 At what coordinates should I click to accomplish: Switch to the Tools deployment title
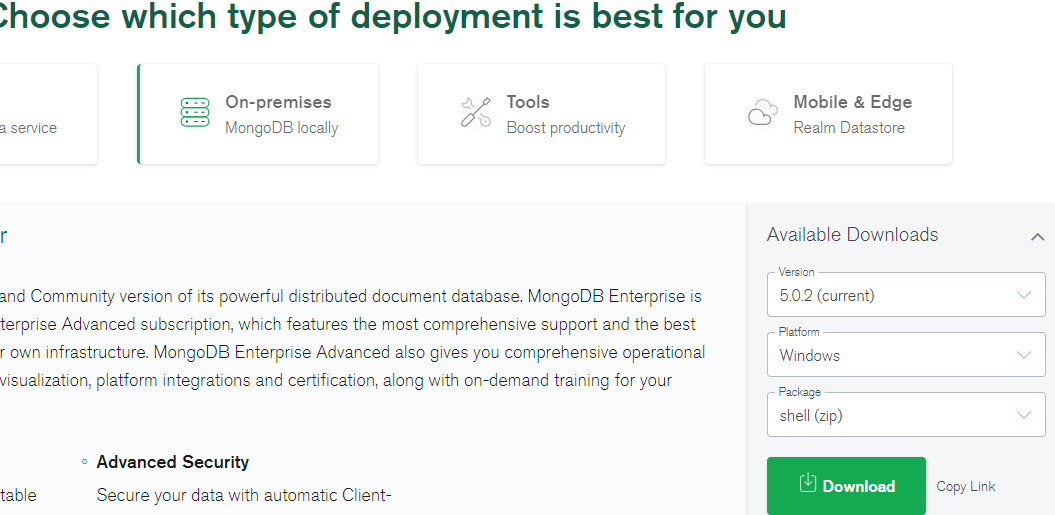click(x=528, y=102)
